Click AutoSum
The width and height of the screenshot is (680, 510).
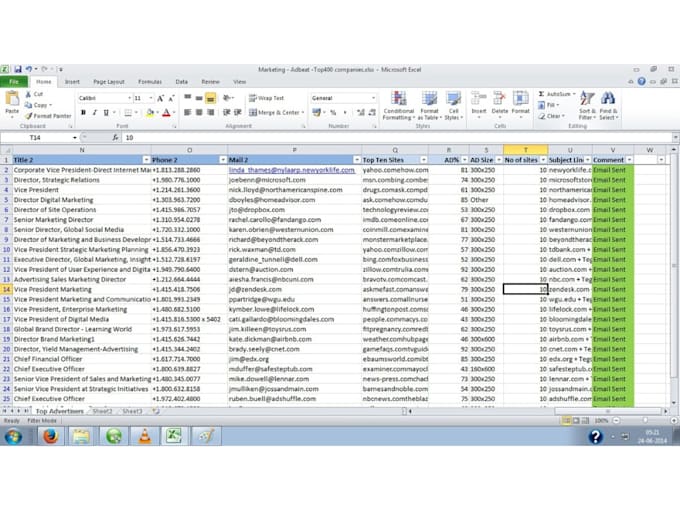click(x=556, y=94)
